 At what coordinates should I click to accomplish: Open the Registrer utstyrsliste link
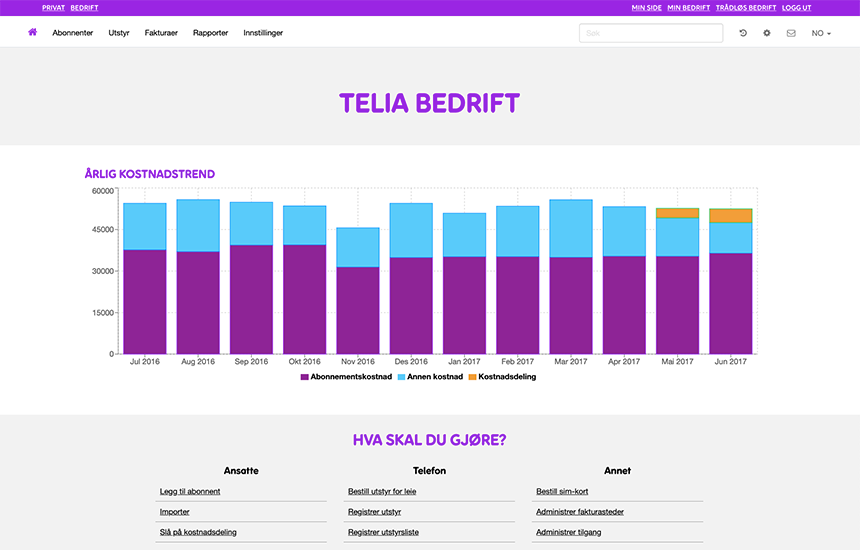point(383,532)
